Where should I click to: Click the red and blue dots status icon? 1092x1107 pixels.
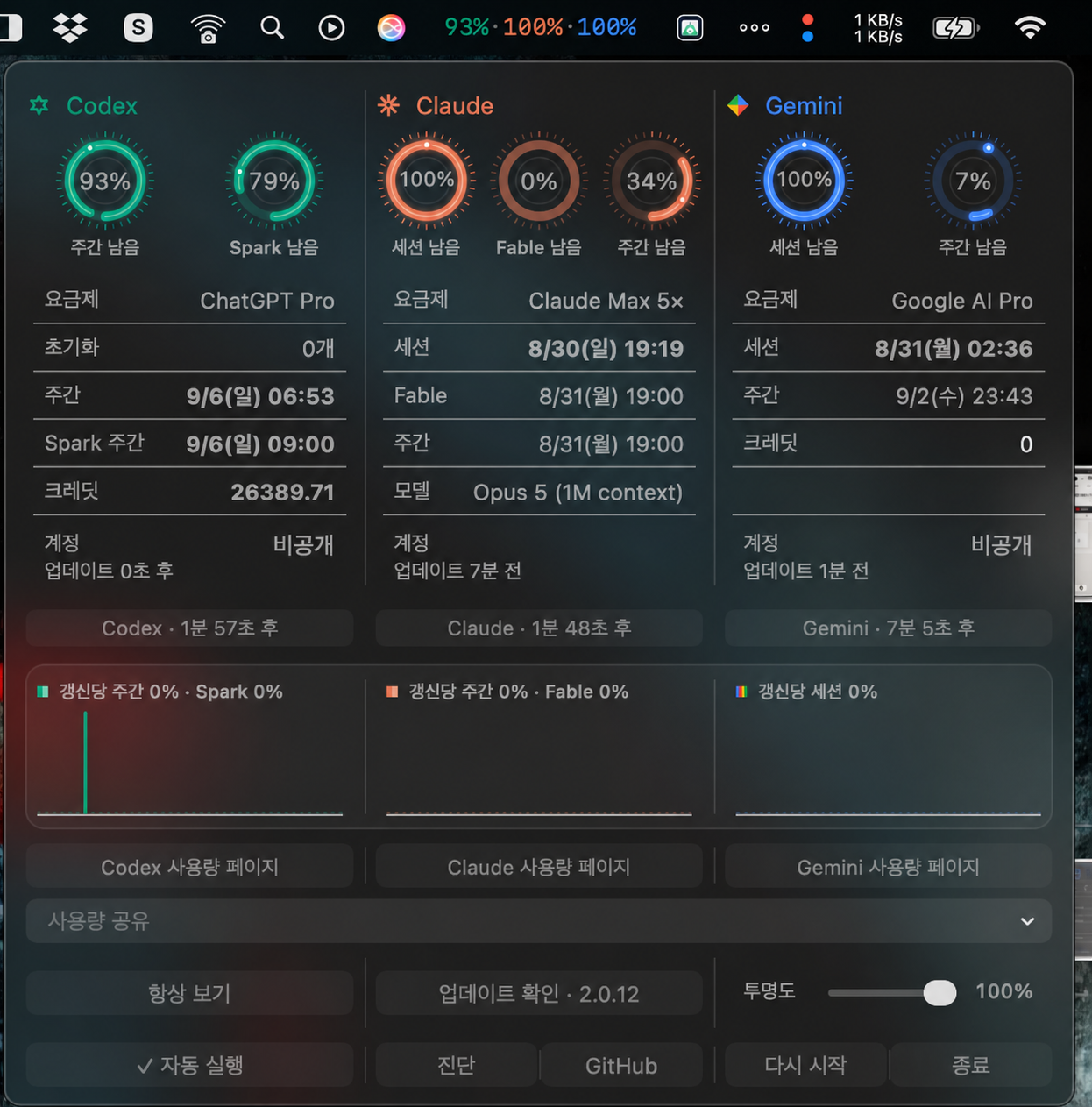(x=807, y=28)
